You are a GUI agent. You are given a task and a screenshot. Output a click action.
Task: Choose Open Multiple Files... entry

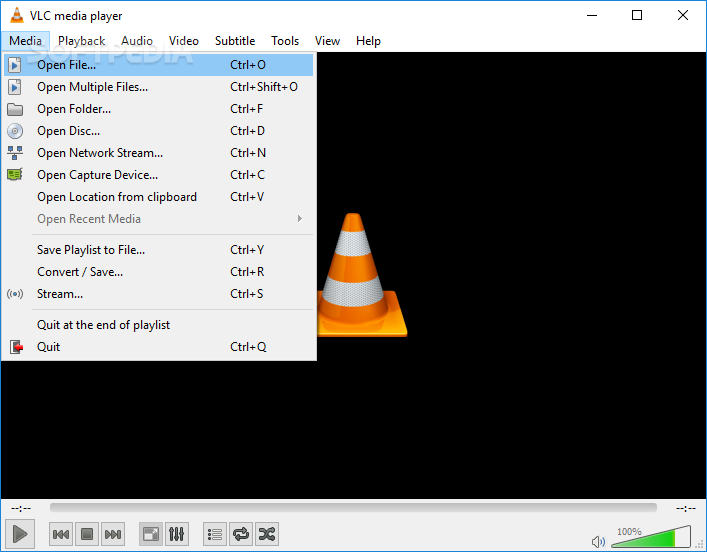(x=159, y=87)
